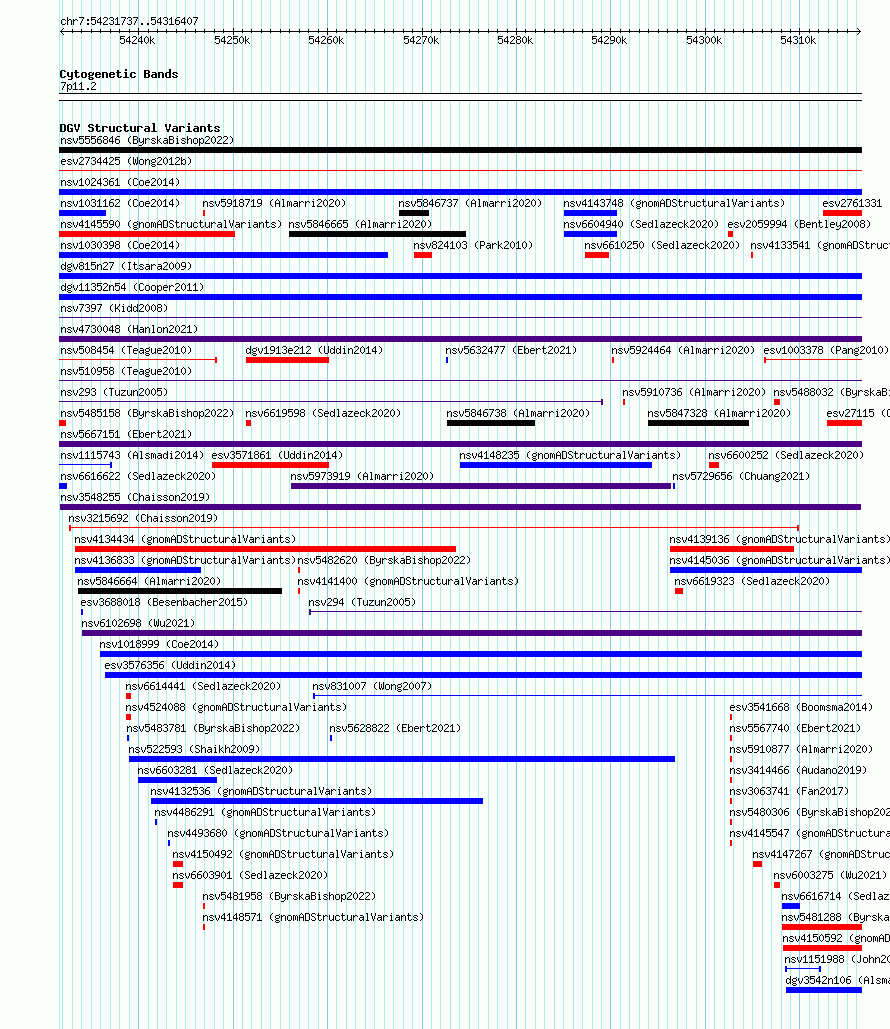
Task: Click nsv5846664 (Almarri2020) label
Action: click(x=149, y=581)
